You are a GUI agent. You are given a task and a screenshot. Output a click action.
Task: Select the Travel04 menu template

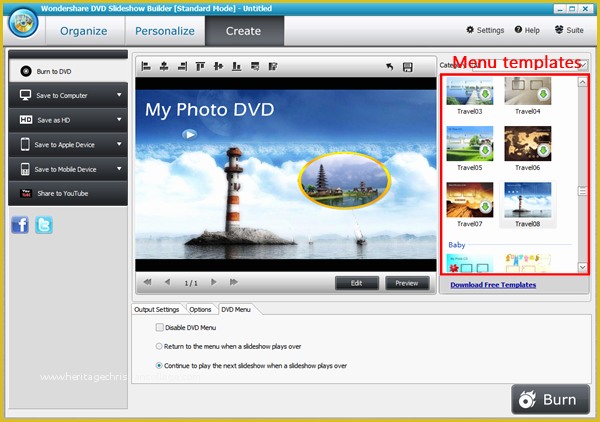(528, 96)
